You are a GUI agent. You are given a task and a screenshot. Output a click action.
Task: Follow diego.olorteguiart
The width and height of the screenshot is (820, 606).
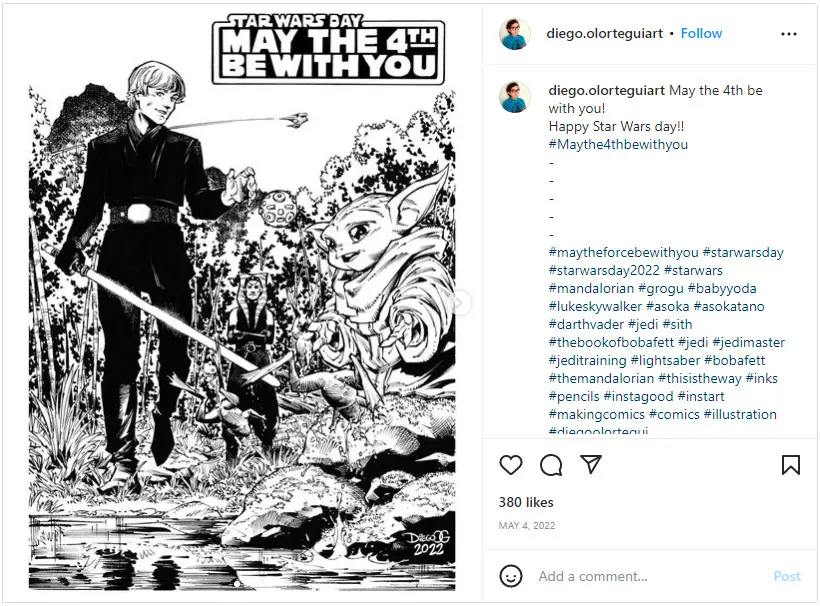coord(701,33)
